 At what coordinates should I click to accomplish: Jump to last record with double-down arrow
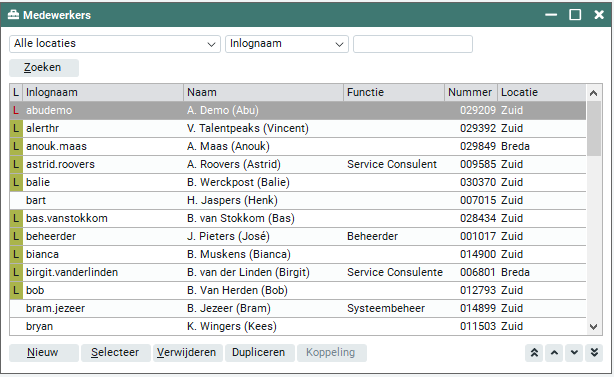pyautogui.click(x=594, y=353)
